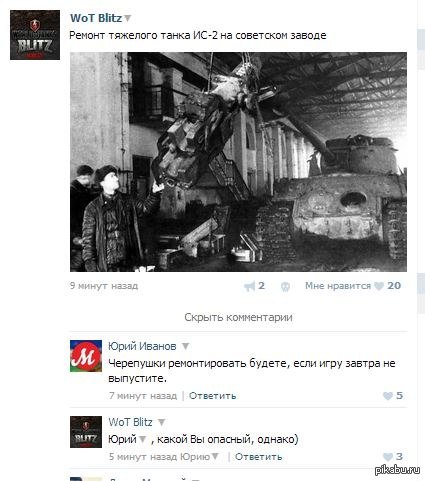Viewport: 425px width, 481px height.
Task: Open the IS-2 tank repair photo
Action: [x=238, y=162]
